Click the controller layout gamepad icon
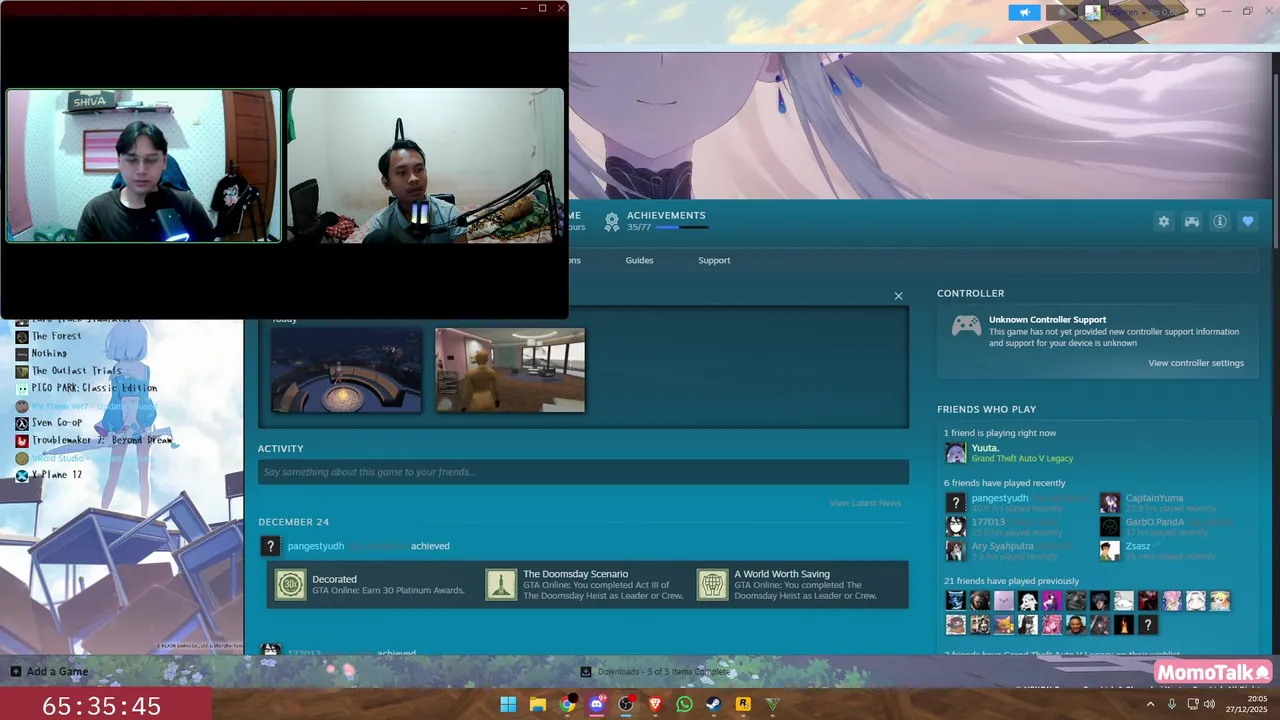Viewport: 1280px width, 720px height. click(x=1192, y=222)
